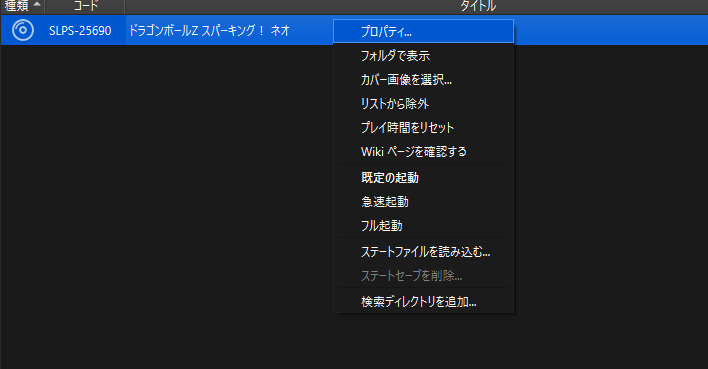Open プロパティ... from the context menu
This screenshot has width=708, height=369.
pos(424,31)
